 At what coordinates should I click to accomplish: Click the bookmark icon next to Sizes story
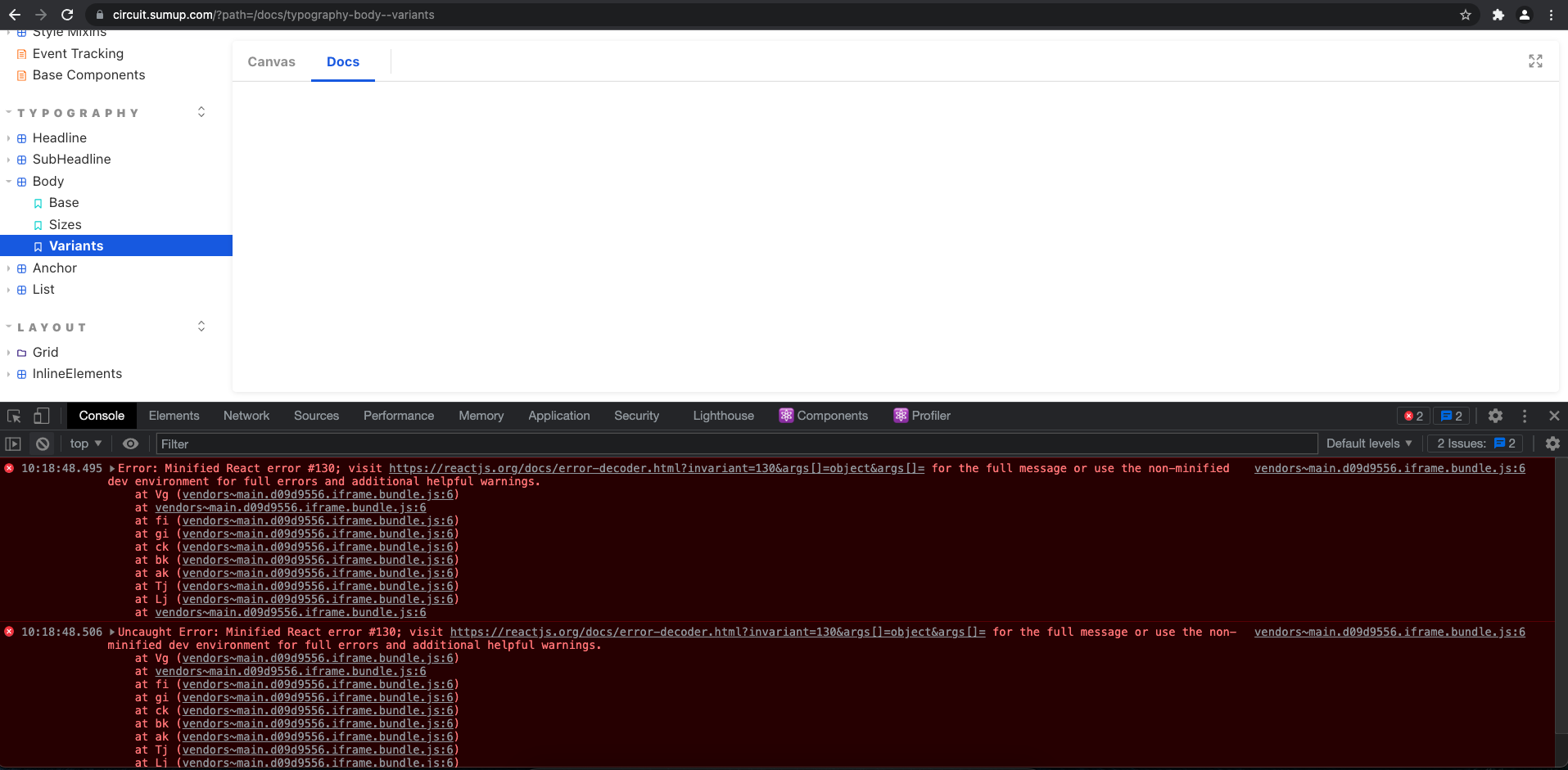38,224
